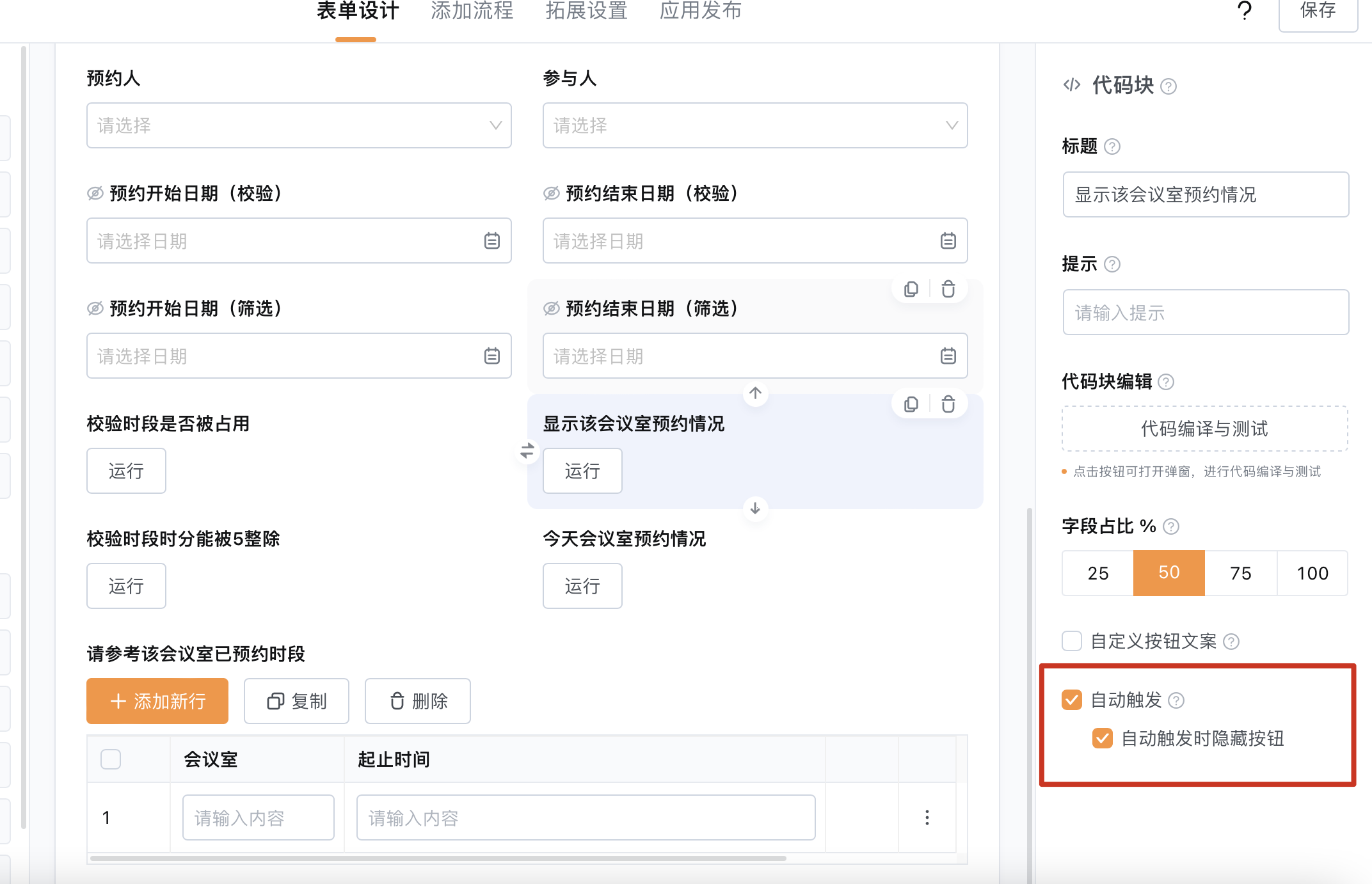Screen dimensions: 1372x884
Task: Click the 请输入提示 input field
Action: tap(1206, 312)
